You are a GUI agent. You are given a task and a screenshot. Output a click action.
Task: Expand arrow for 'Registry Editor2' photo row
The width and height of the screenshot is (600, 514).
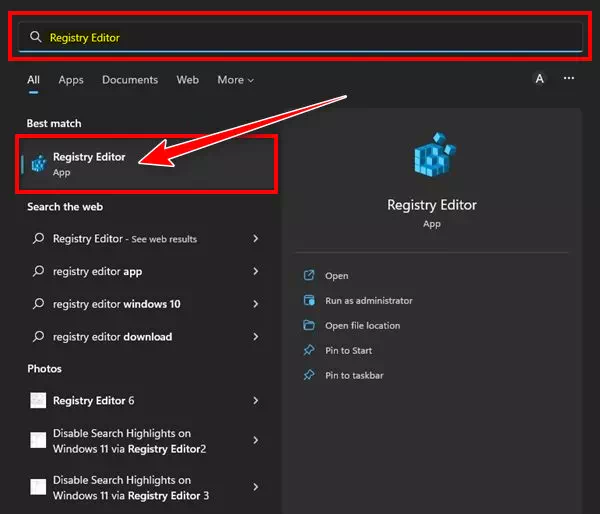point(256,440)
